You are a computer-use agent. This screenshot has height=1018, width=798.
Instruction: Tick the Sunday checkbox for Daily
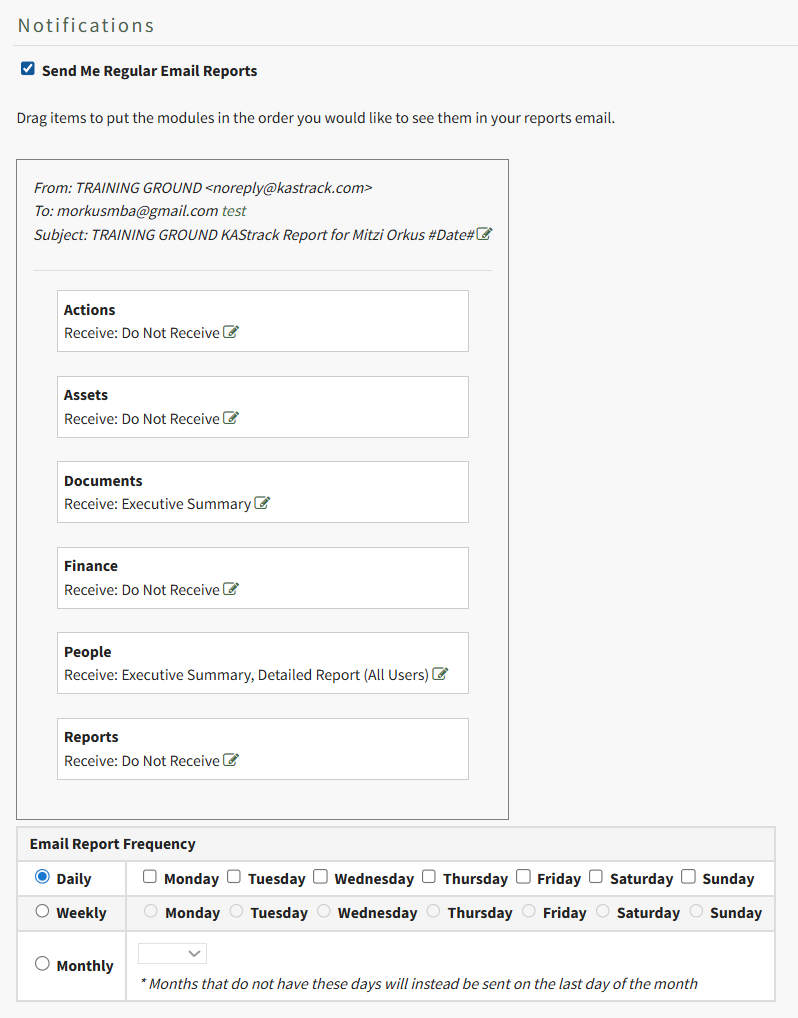[688, 877]
